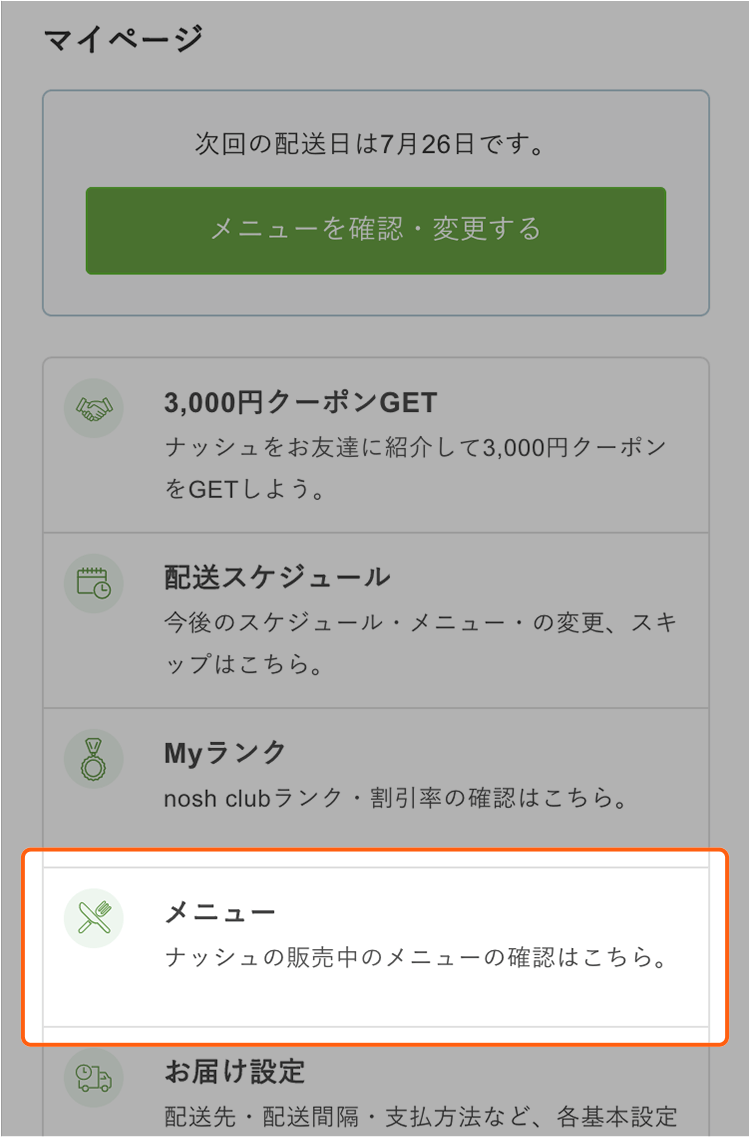Click ナッシュの販売中のメニュー description text
The height and width of the screenshot is (1137, 750).
(416, 957)
